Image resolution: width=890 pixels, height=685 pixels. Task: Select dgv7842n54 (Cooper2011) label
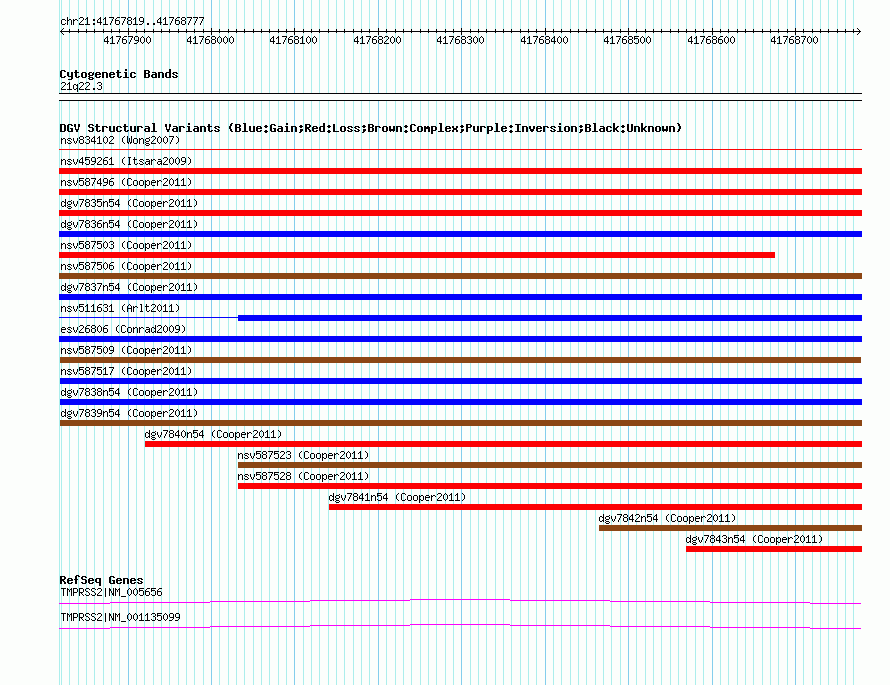pyautogui.click(x=667, y=518)
